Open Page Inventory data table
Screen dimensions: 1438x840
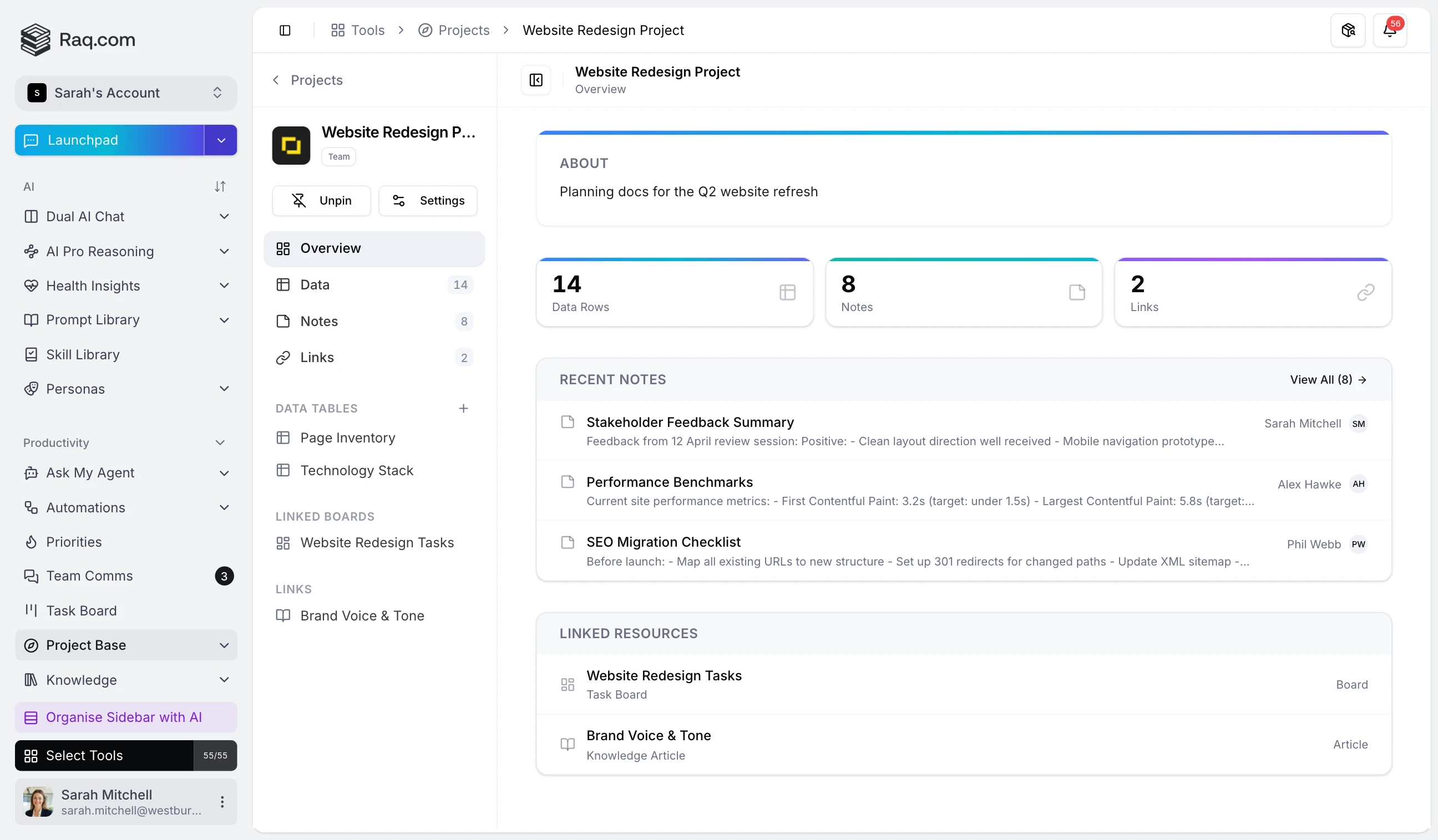pos(347,437)
